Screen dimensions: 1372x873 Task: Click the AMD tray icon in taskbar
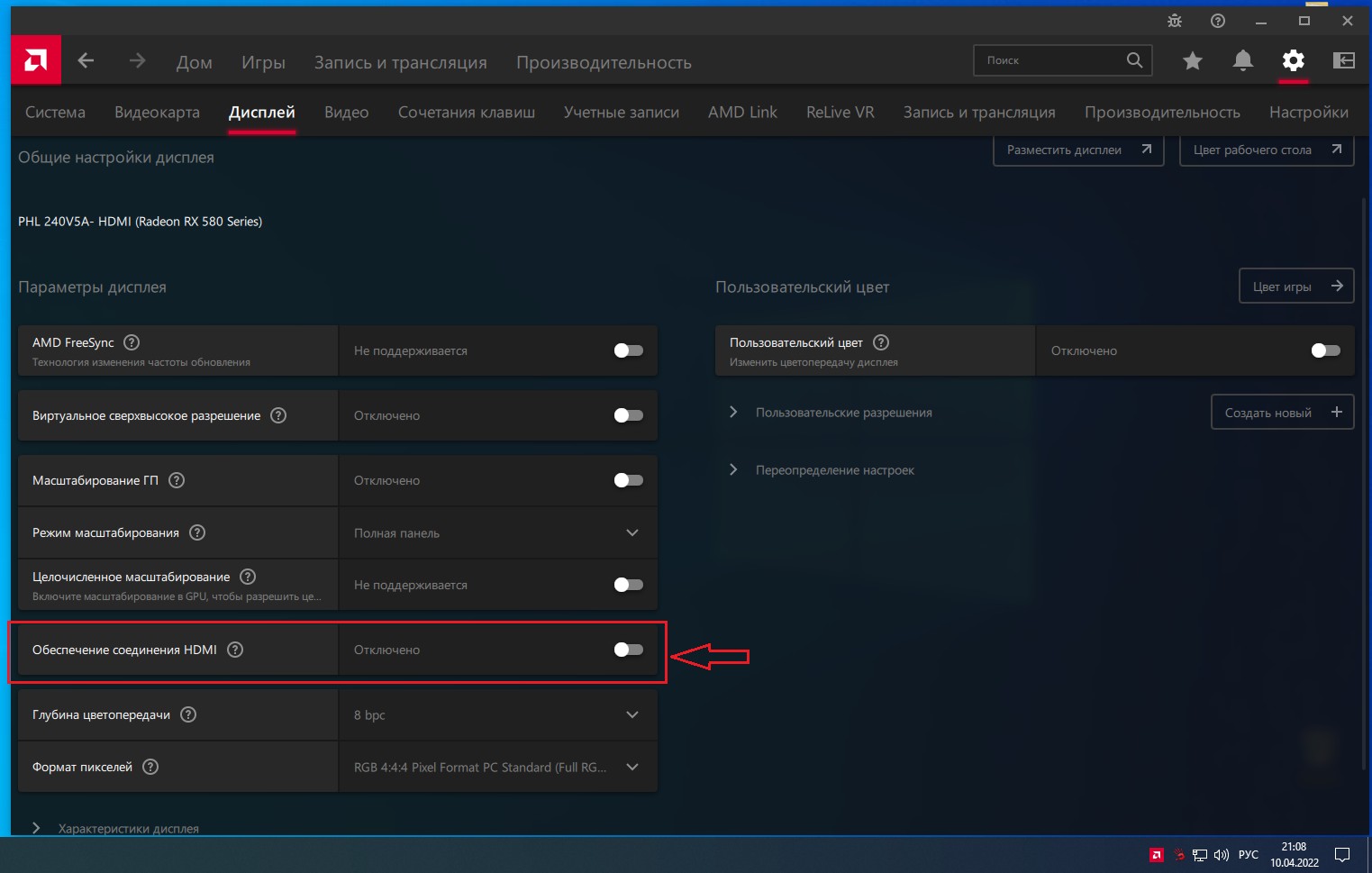[x=1157, y=855]
